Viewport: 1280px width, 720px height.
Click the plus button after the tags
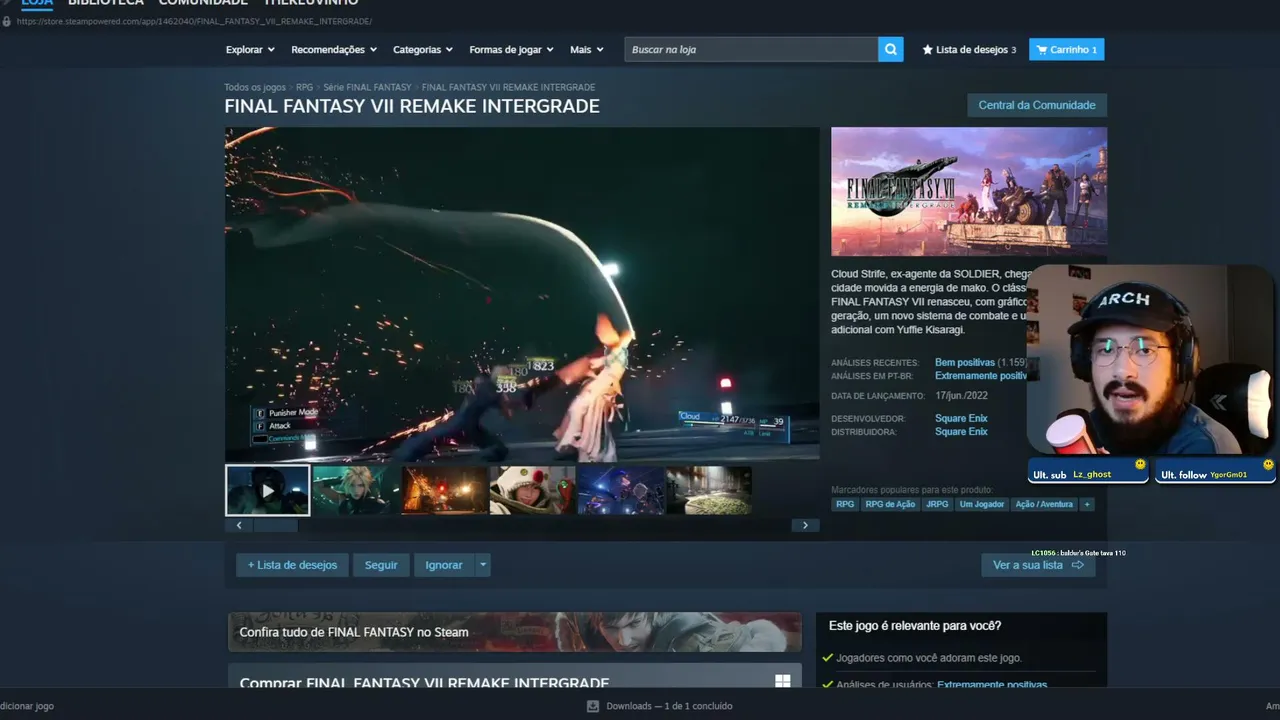click(1087, 504)
